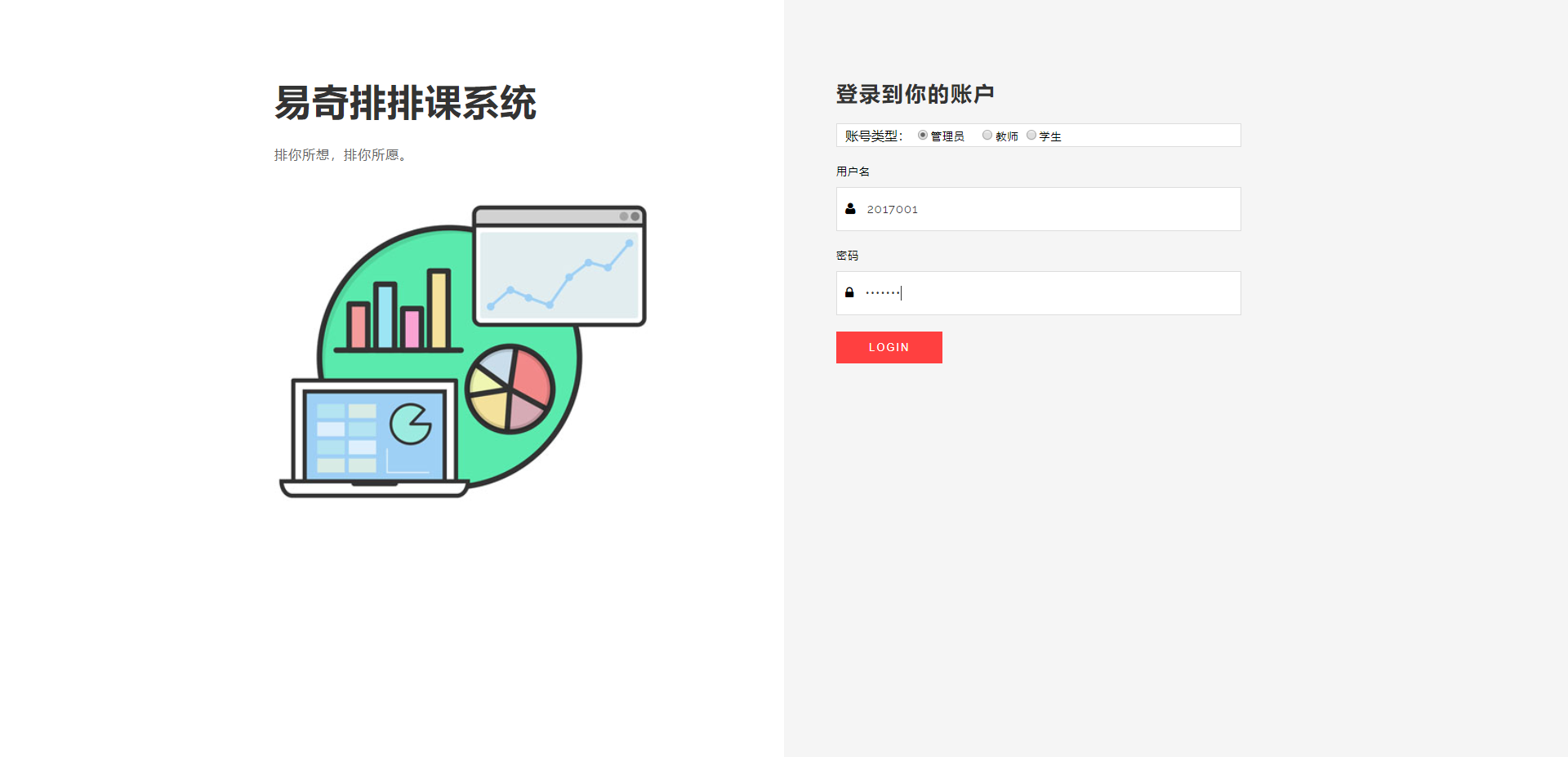Click the 管理员 account type label
This screenshot has width=1568, height=757.
(947, 136)
